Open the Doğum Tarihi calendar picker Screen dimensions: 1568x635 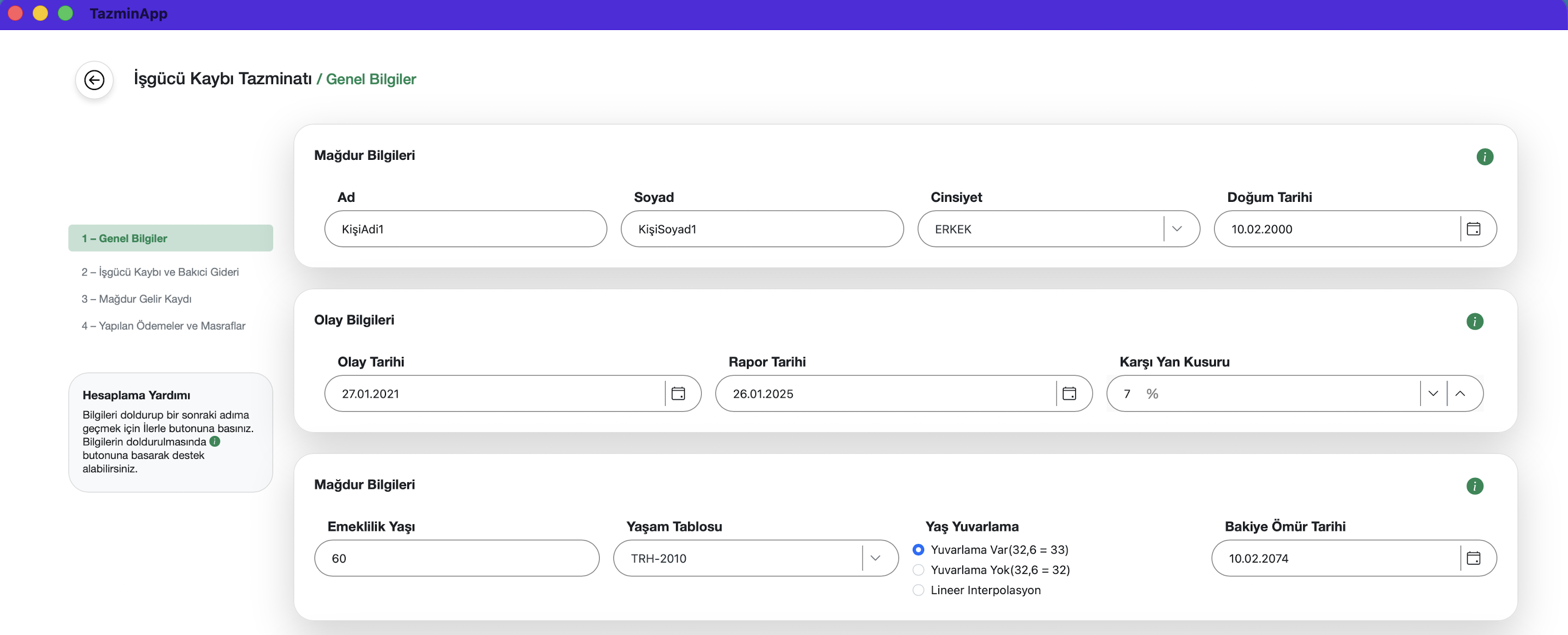1473,229
